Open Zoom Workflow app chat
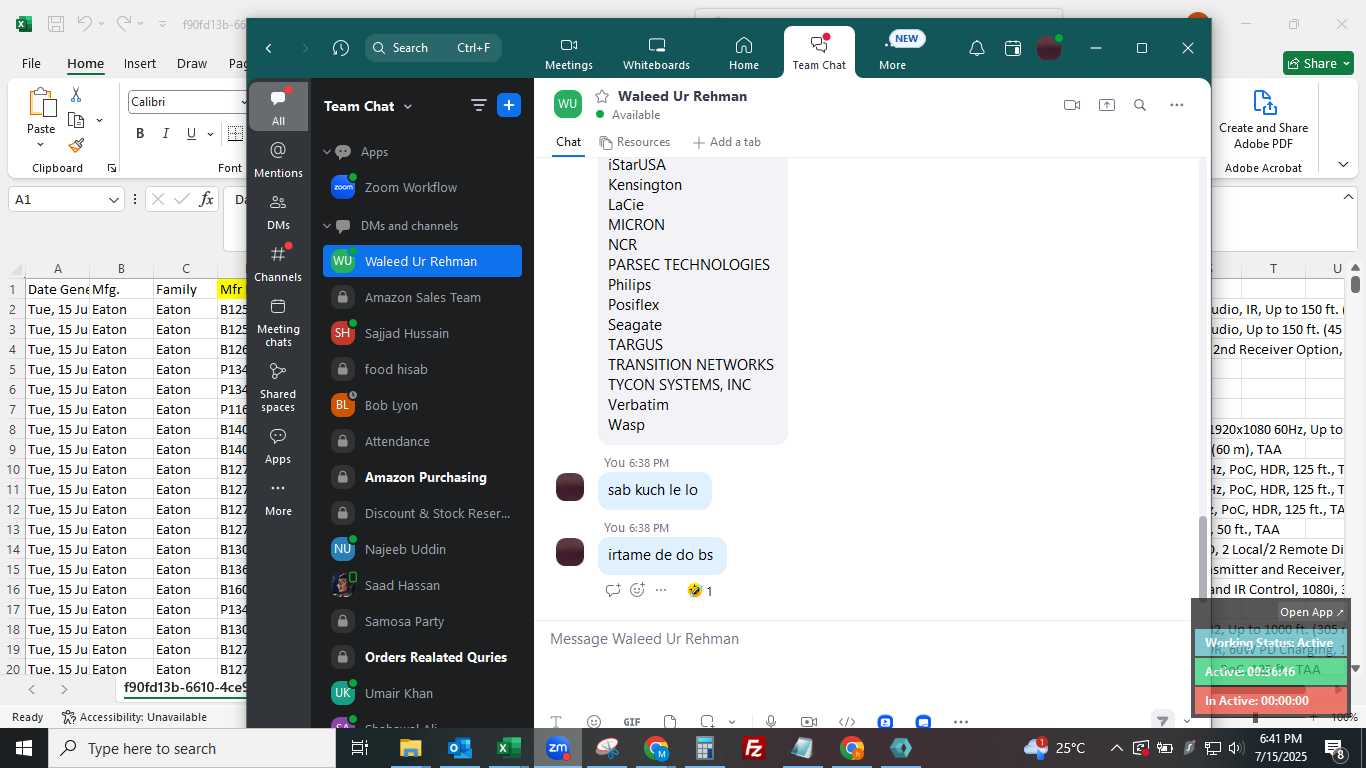The image size is (1366, 768). (422, 187)
